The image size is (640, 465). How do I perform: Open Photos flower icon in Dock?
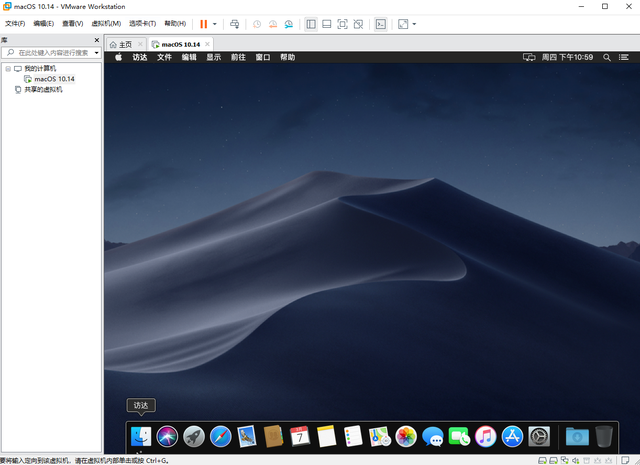[406, 436]
